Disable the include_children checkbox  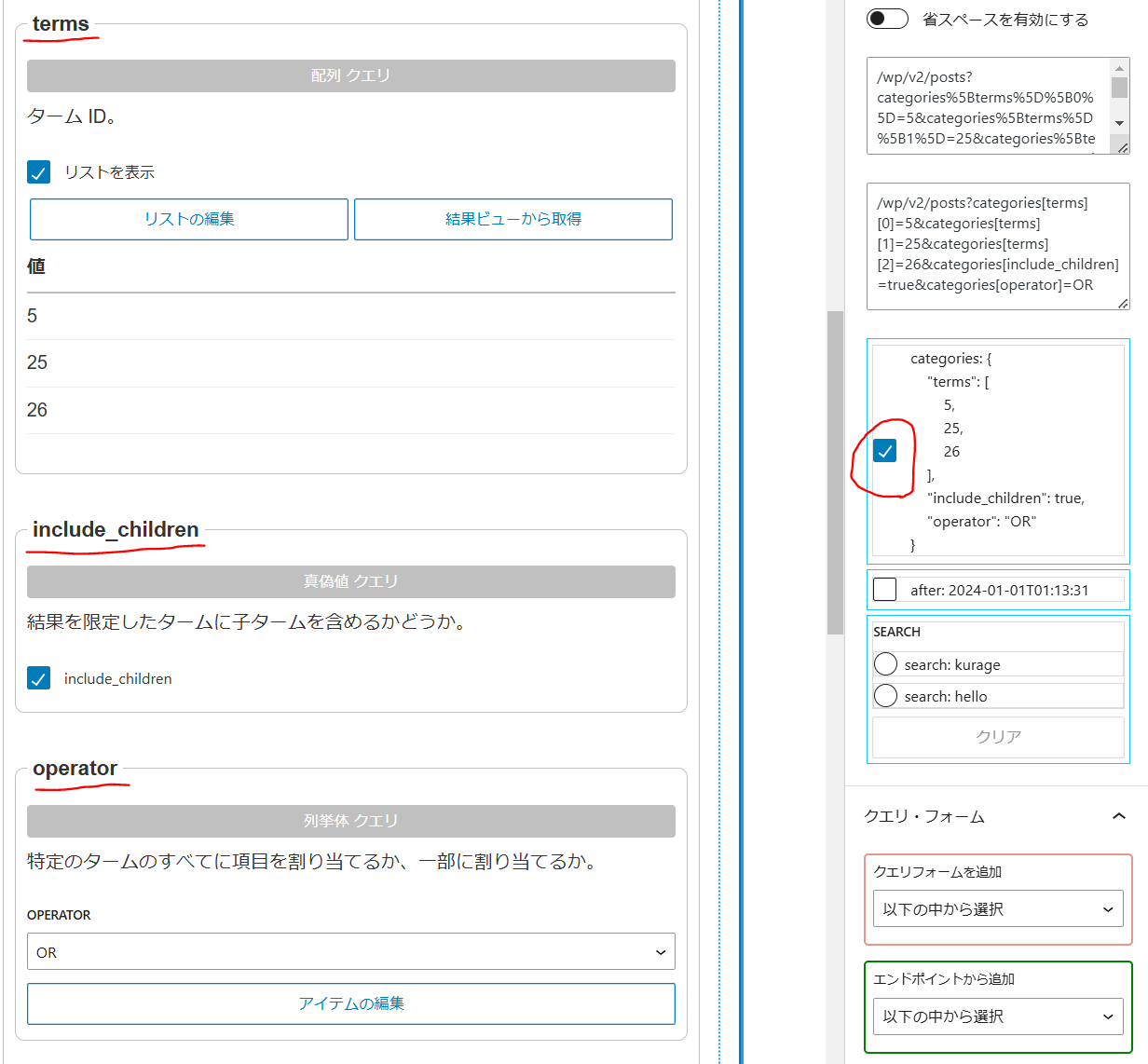(38, 678)
